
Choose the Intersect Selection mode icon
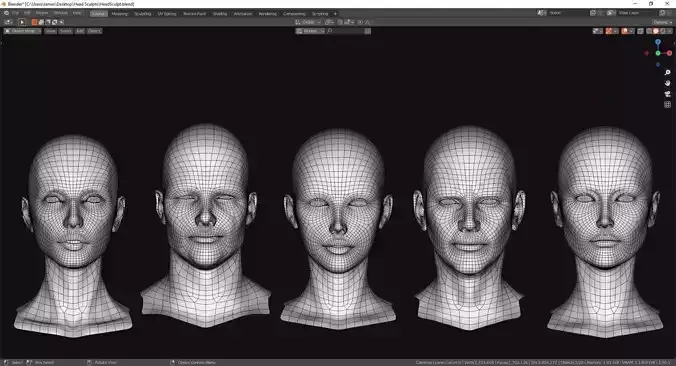point(61,22)
